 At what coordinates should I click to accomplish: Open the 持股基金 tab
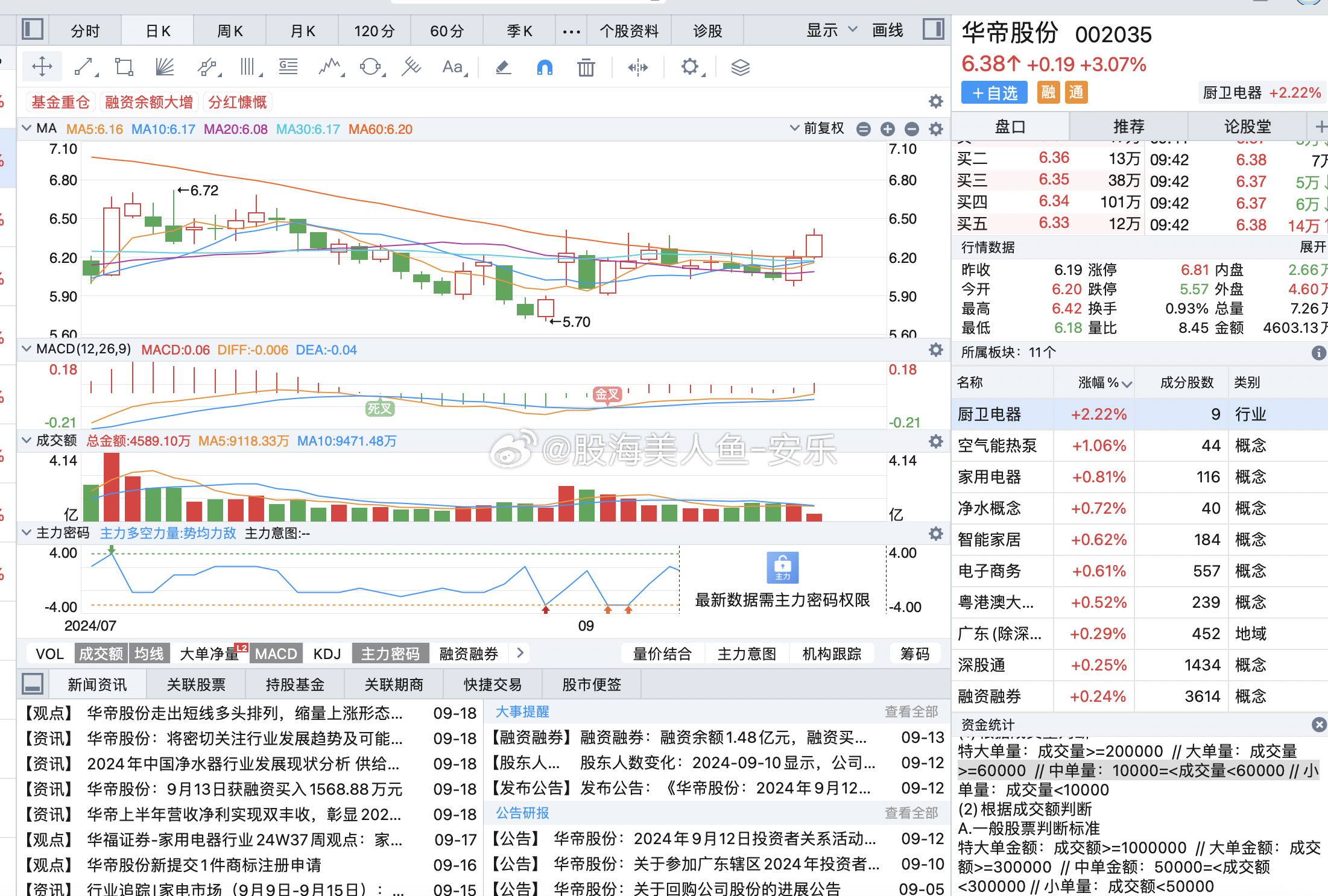click(295, 684)
